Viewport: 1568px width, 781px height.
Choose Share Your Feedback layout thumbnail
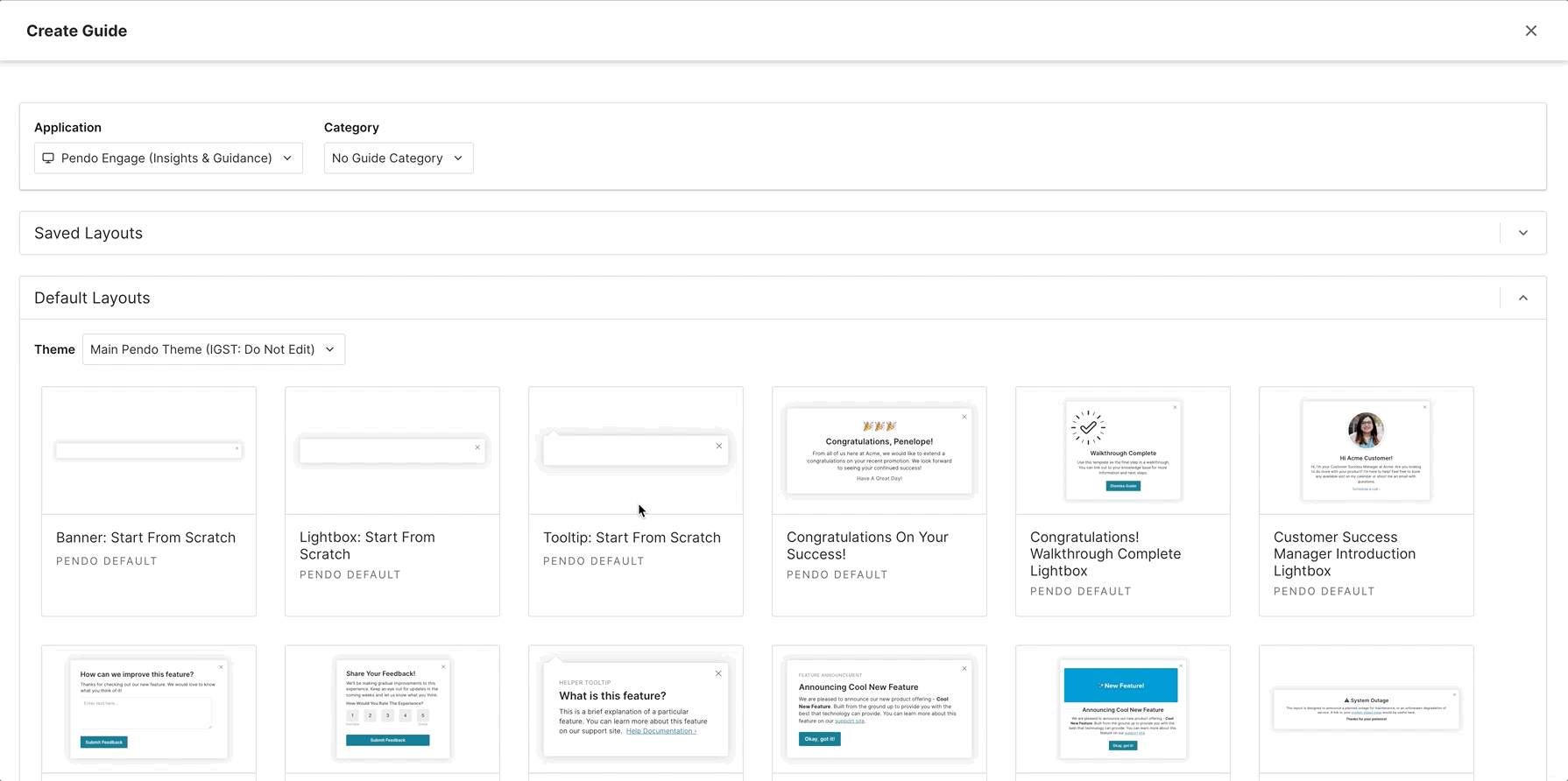point(392,709)
